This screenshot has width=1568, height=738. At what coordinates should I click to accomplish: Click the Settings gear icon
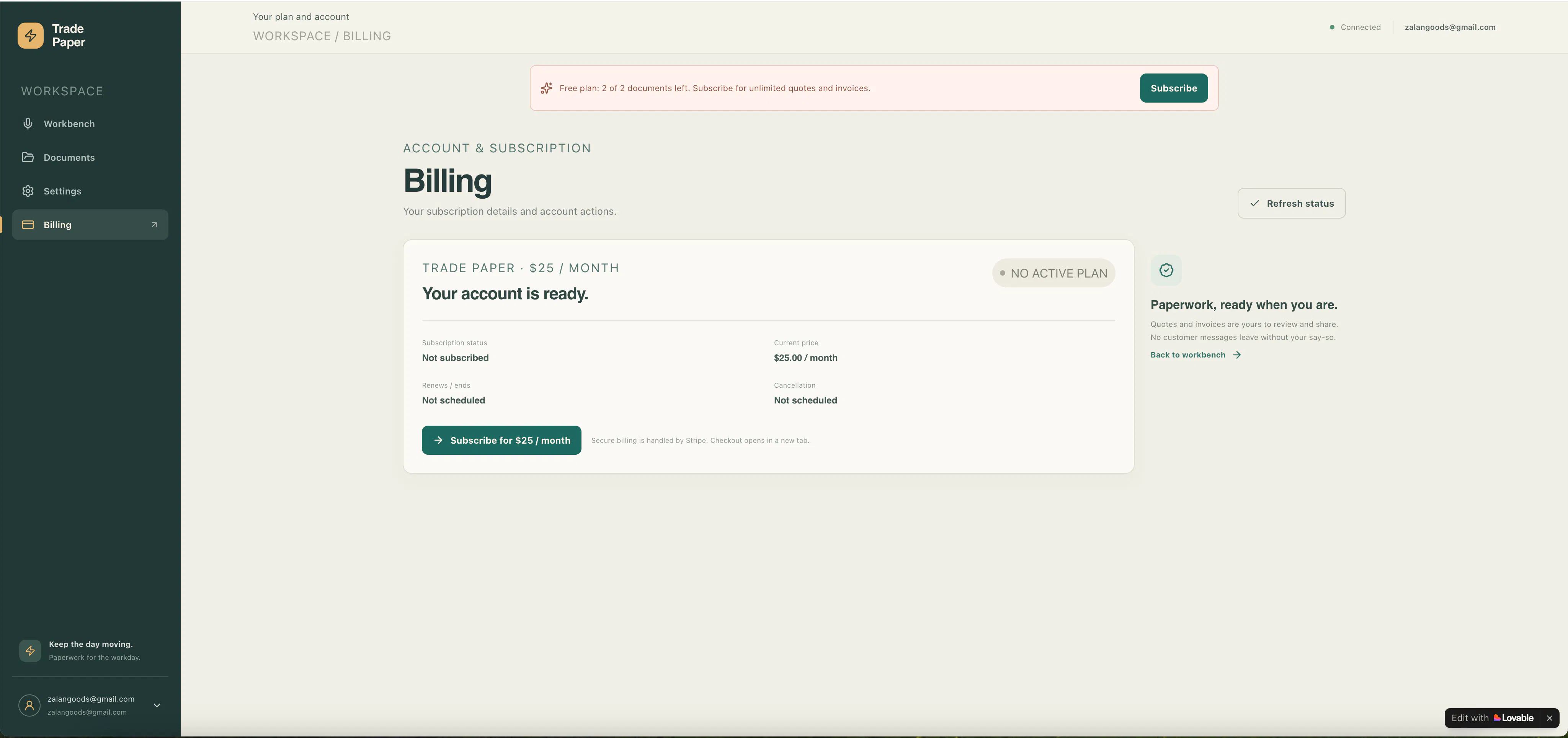click(x=28, y=191)
